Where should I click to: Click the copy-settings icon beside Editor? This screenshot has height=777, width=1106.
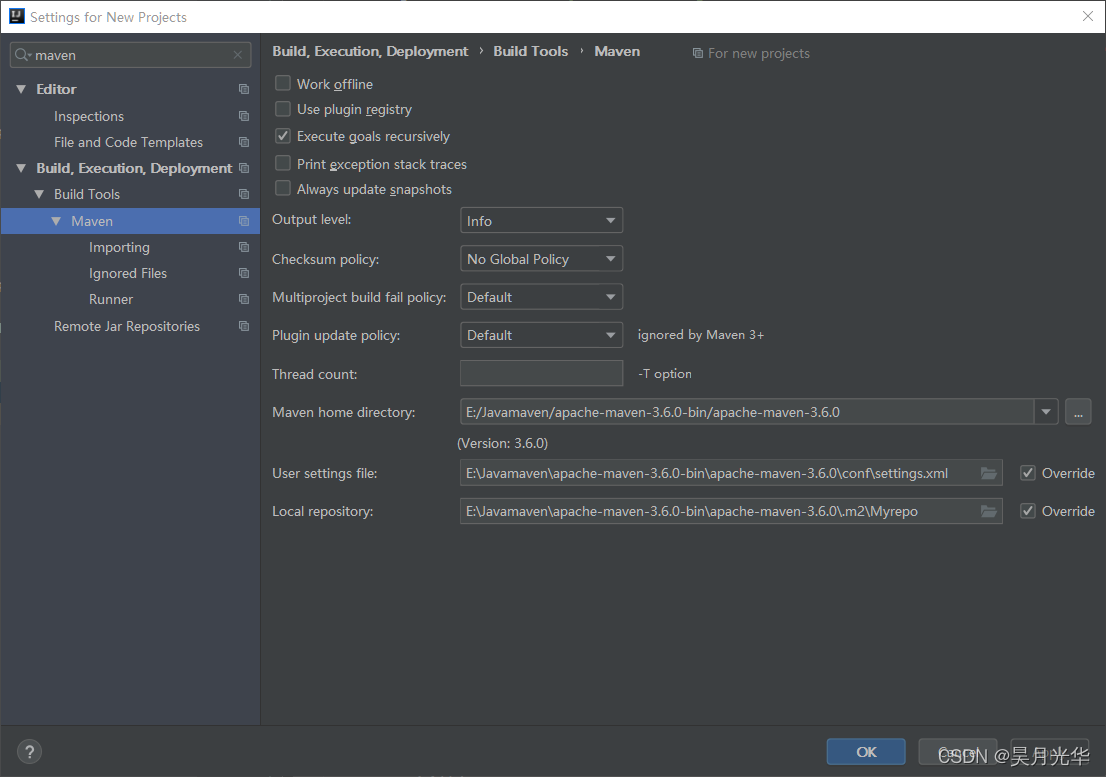click(x=244, y=89)
